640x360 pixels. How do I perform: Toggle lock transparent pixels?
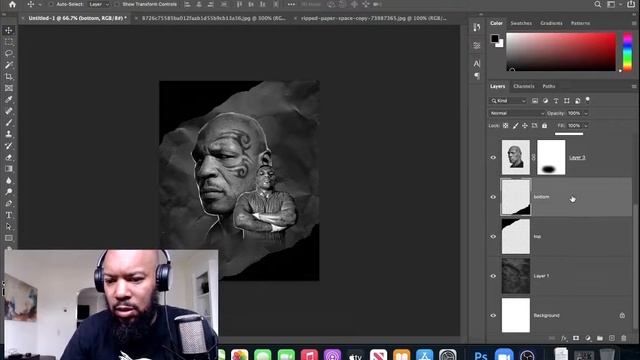coord(505,126)
